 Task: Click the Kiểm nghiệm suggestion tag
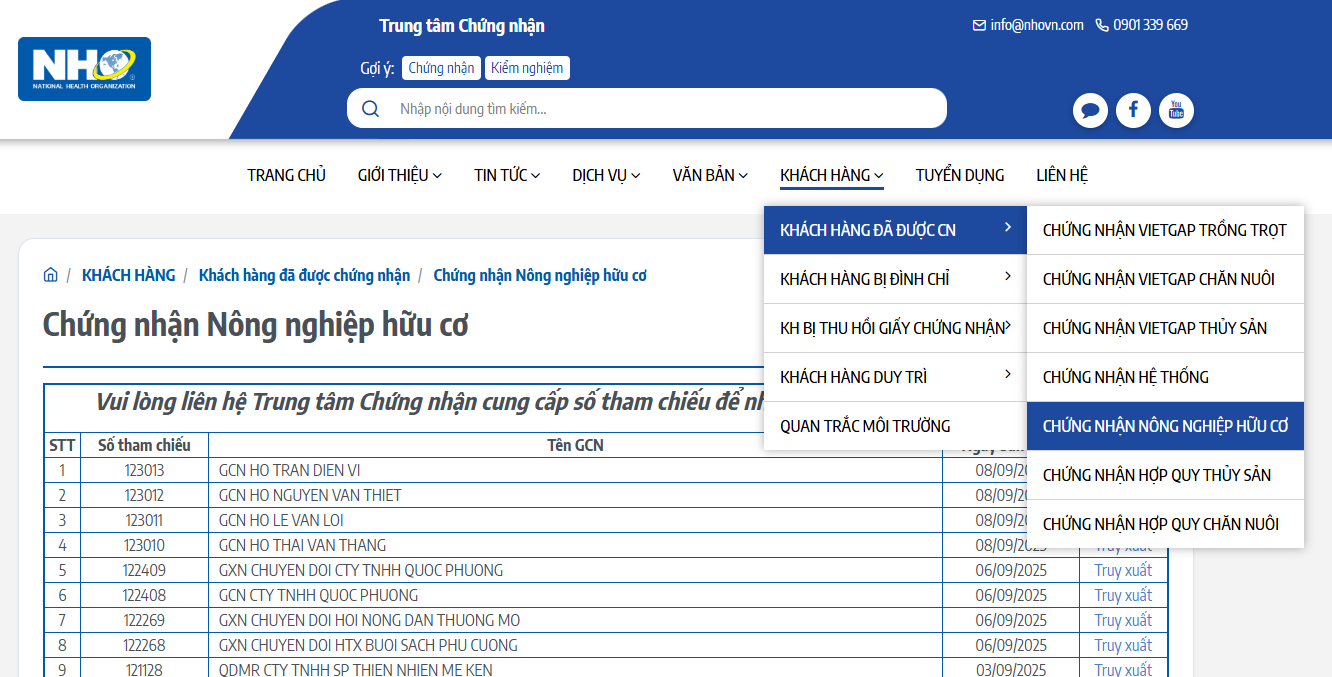(x=527, y=68)
